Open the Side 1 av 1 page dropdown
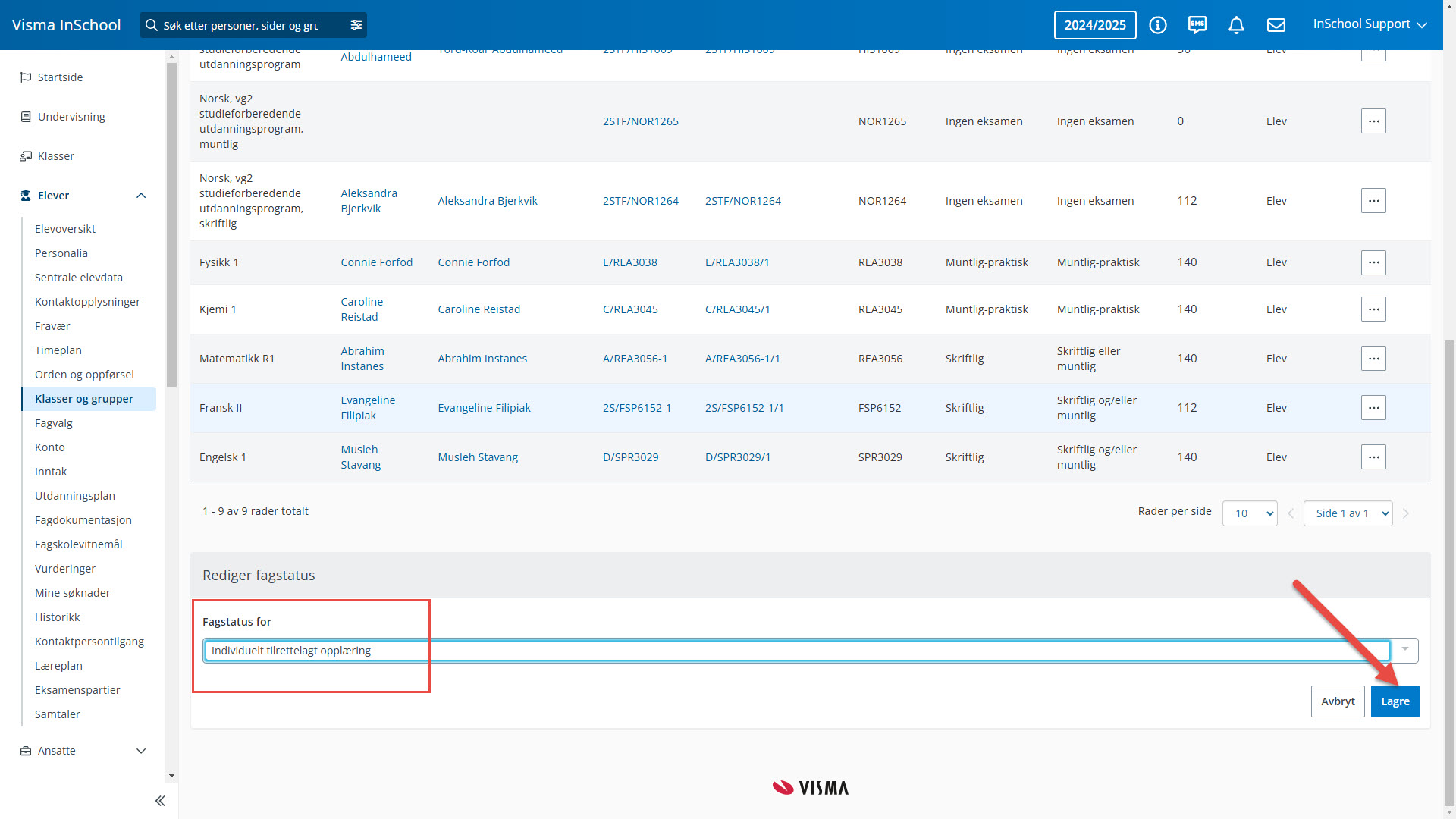 pyautogui.click(x=1347, y=513)
